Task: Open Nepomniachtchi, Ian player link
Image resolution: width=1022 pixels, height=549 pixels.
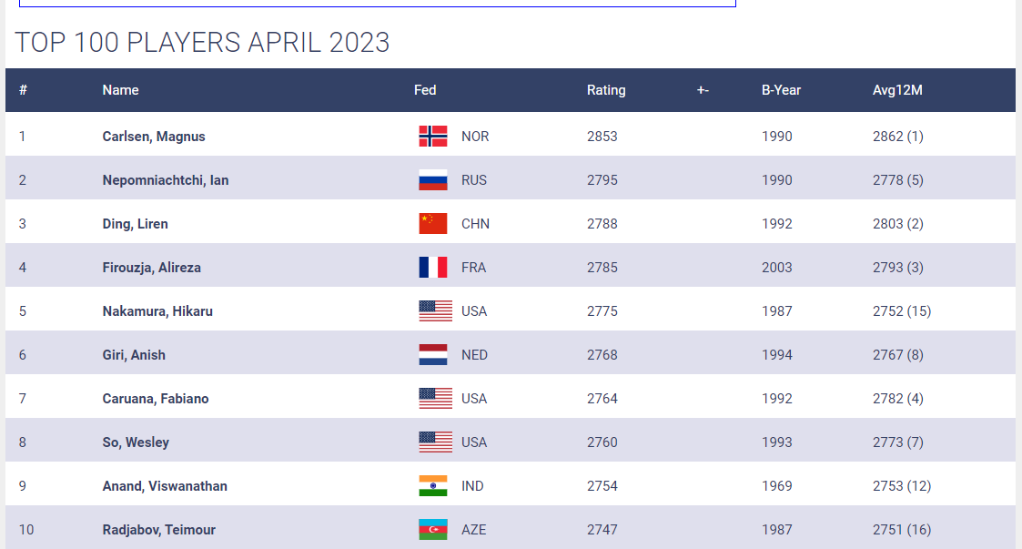Action: 165,180
